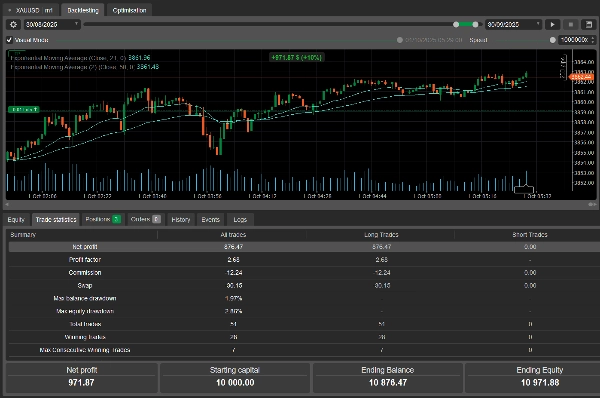Click the right handle of date range slider
The image size is (600, 398).
click(x=475, y=24)
